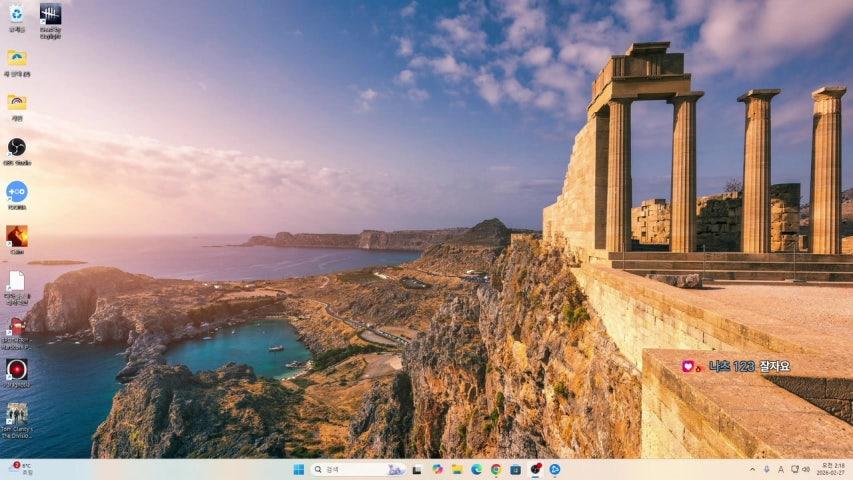Open Copilot from the taskbar
This screenshot has height=480, width=853.
tap(437, 469)
